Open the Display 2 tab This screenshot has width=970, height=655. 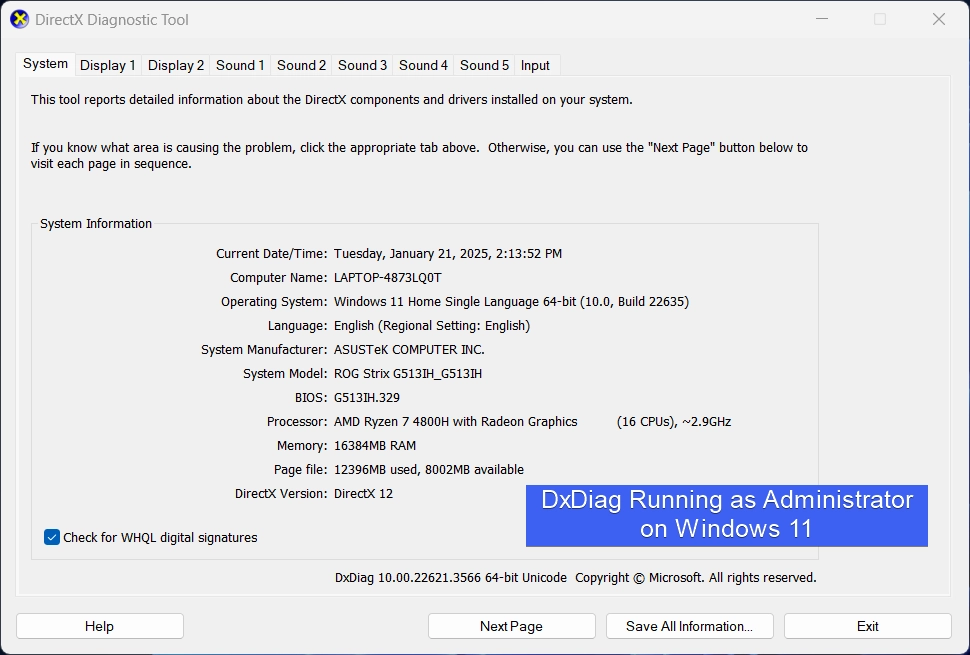[176, 65]
